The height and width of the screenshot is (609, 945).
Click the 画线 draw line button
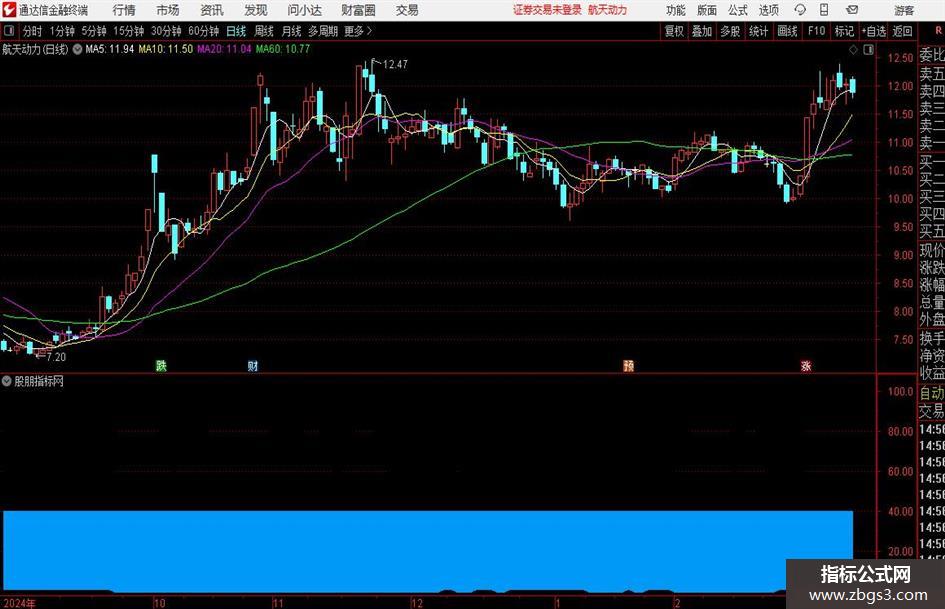787,31
